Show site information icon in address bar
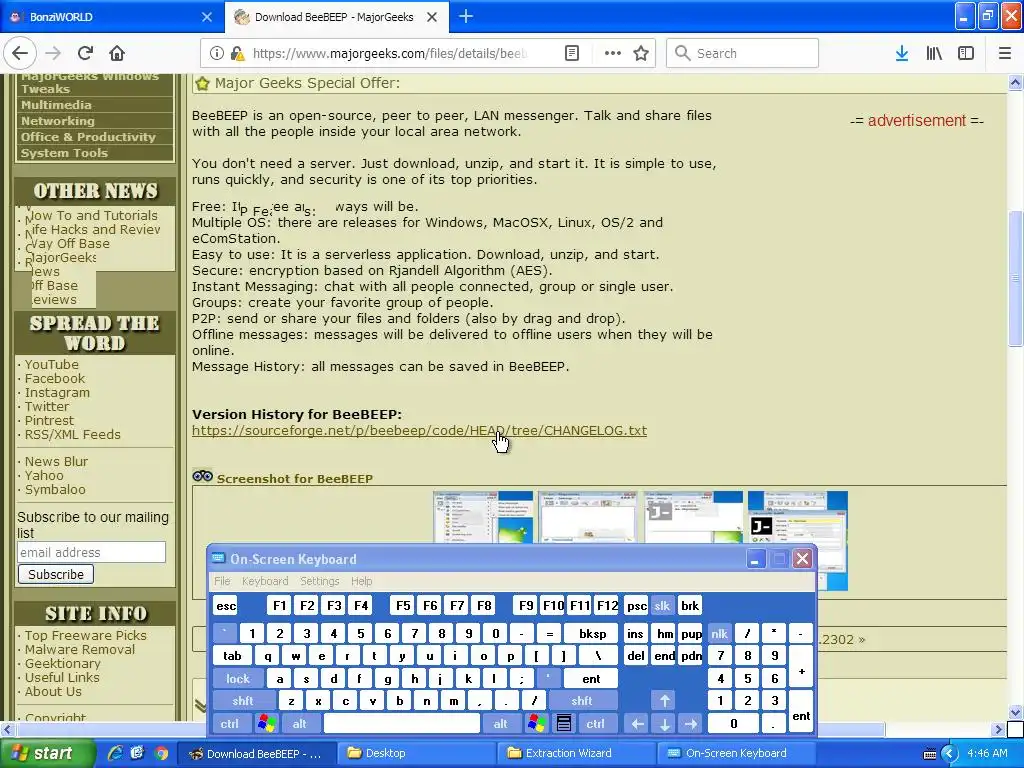This screenshot has height=768, width=1024. pos(217,53)
